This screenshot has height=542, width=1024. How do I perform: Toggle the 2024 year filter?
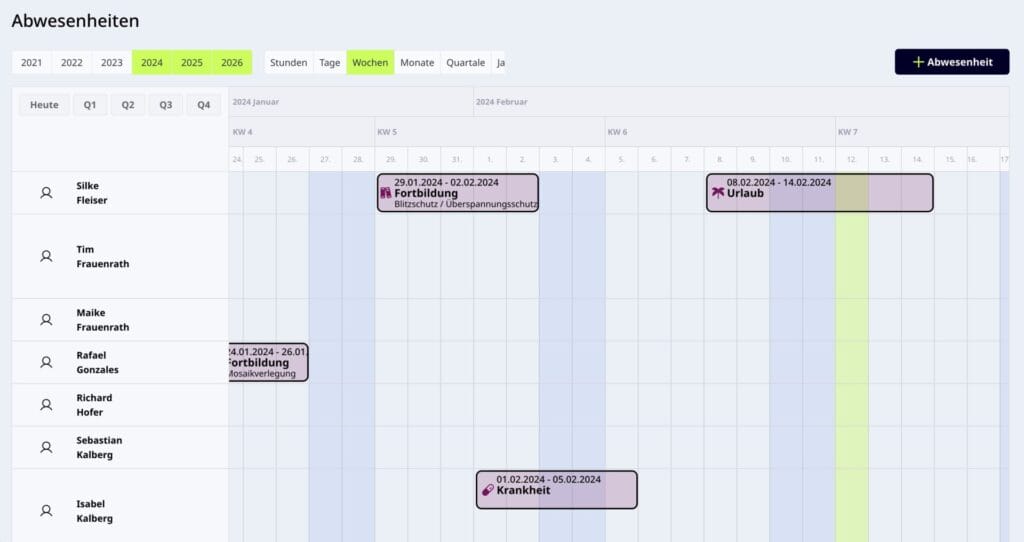point(152,62)
